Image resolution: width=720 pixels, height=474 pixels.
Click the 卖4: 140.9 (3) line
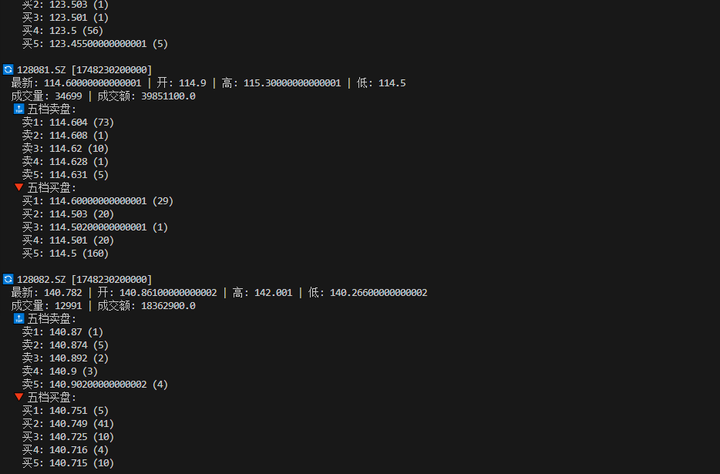click(58, 371)
